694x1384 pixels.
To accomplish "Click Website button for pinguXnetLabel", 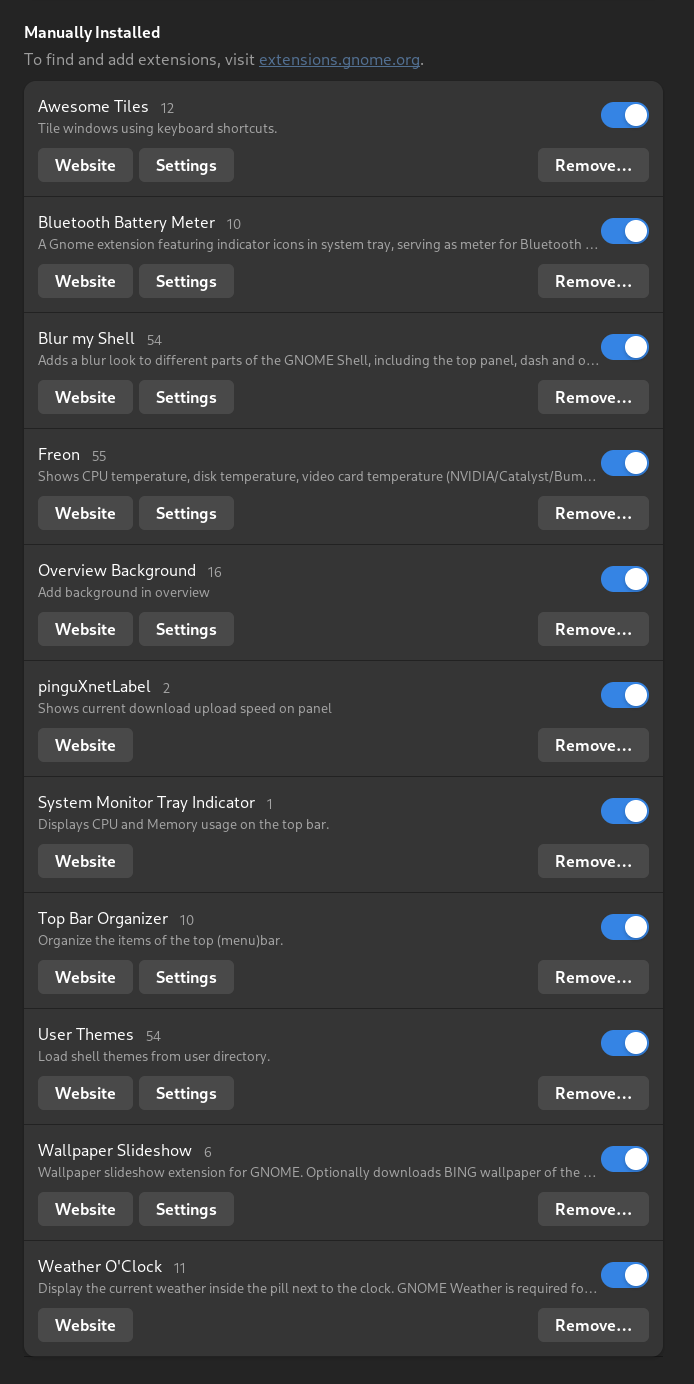I will (85, 745).
